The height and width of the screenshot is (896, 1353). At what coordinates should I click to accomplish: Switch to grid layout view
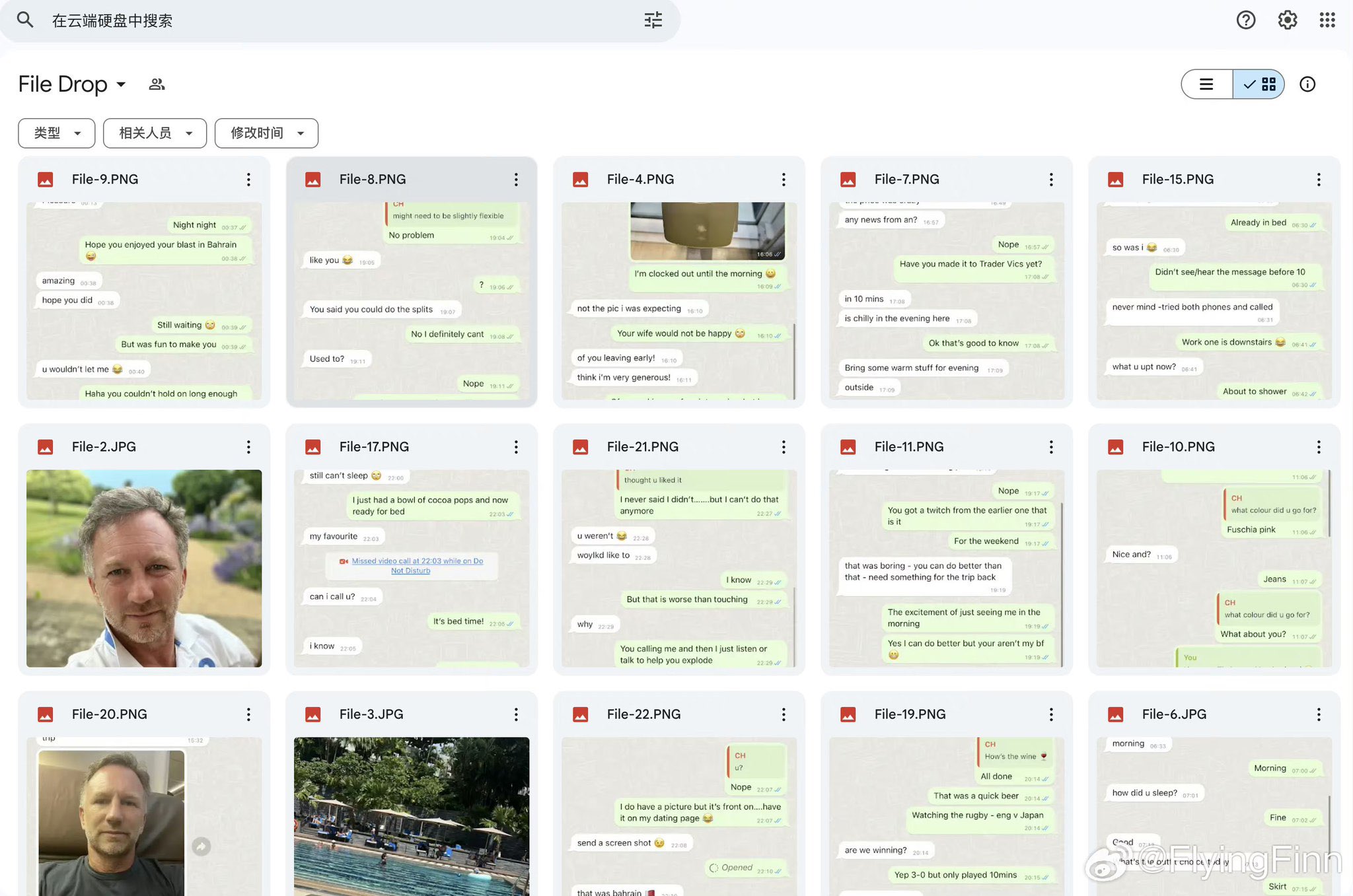(x=1259, y=85)
